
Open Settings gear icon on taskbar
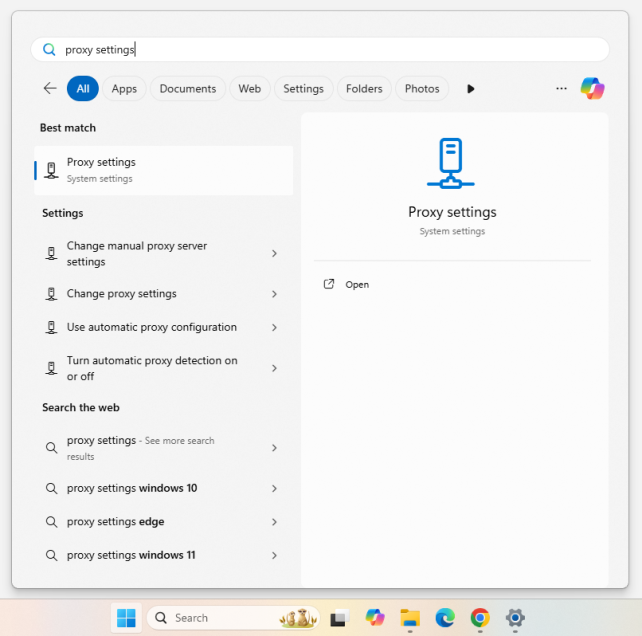tap(515, 618)
